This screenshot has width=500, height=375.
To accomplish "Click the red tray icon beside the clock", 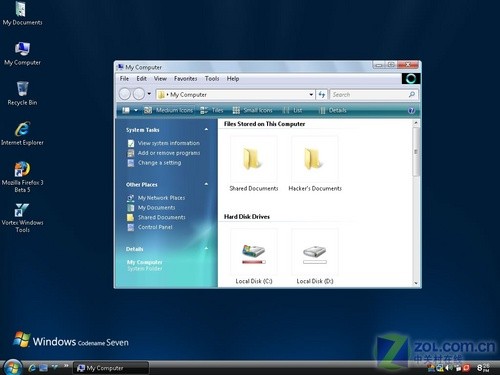I will click(x=466, y=368).
